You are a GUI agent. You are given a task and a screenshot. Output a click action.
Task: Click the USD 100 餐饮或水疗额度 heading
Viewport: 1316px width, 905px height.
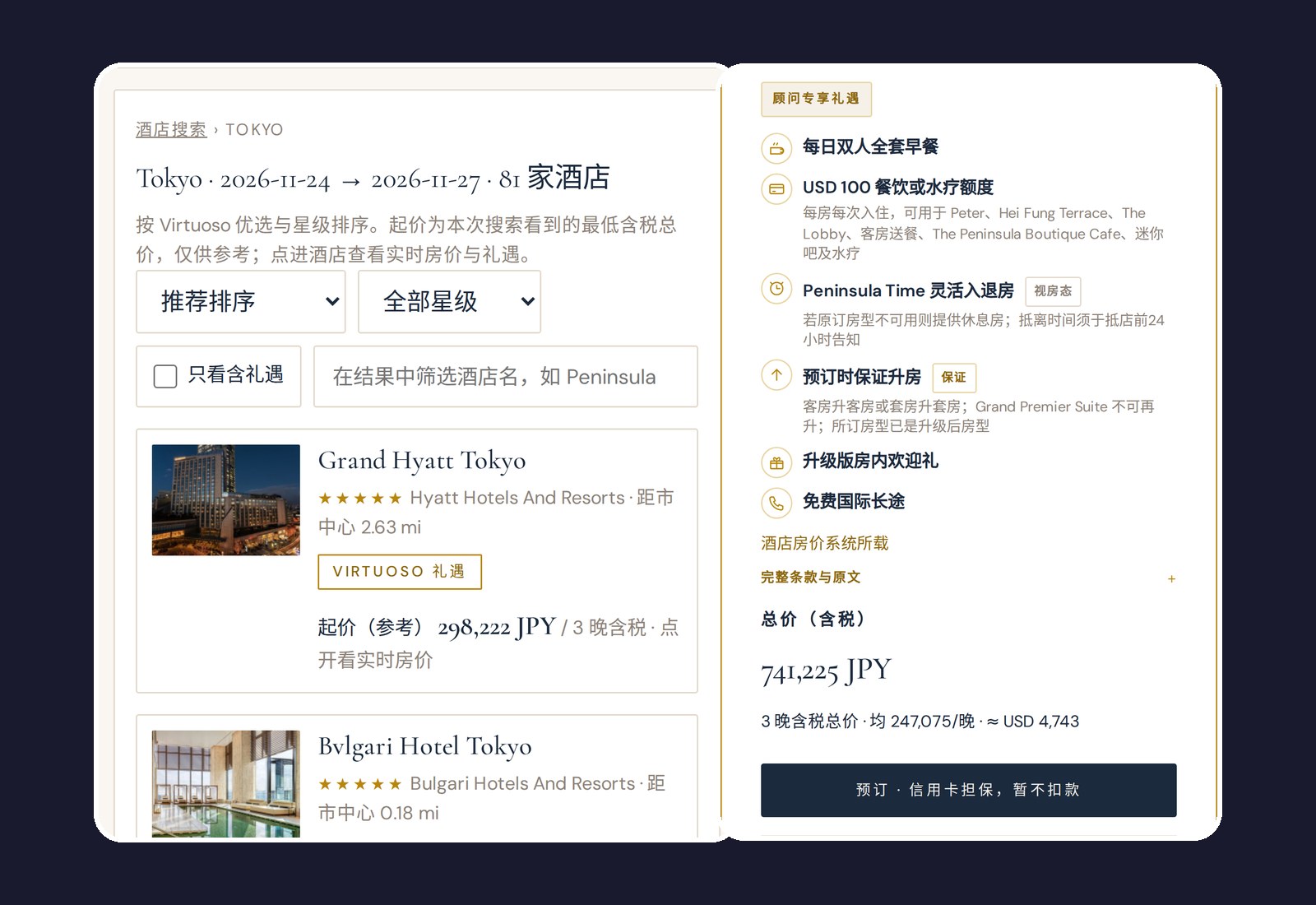click(x=898, y=188)
